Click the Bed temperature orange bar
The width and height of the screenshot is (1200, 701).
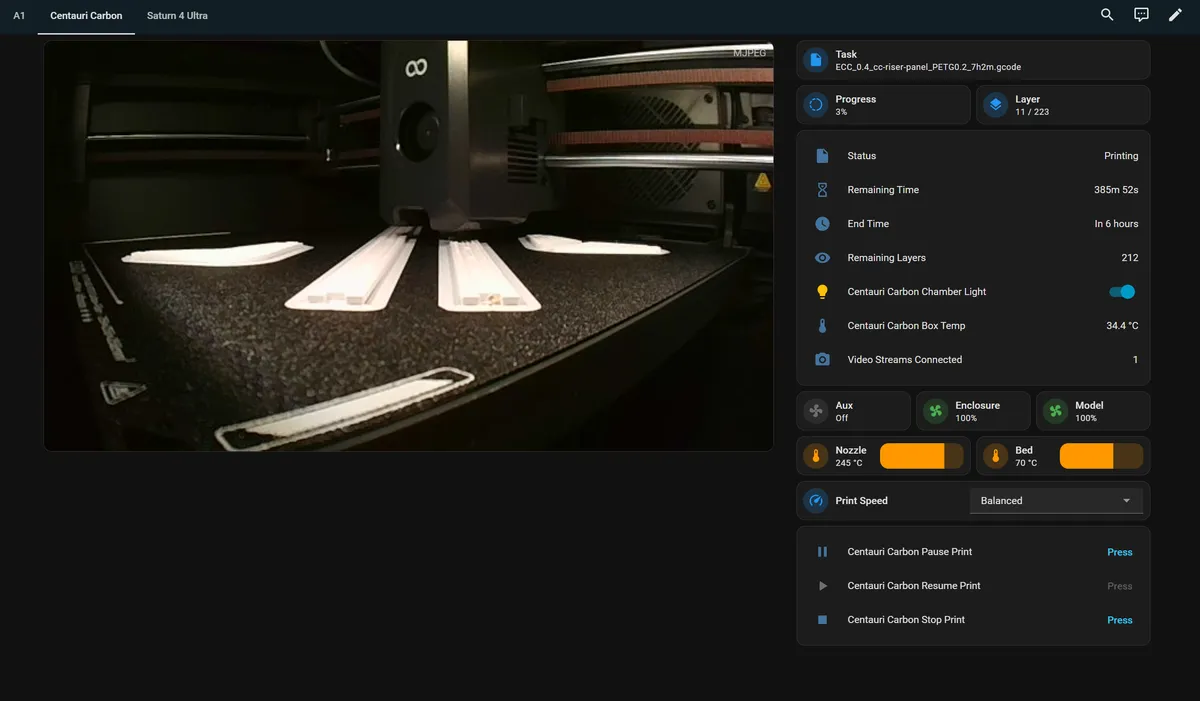1101,456
